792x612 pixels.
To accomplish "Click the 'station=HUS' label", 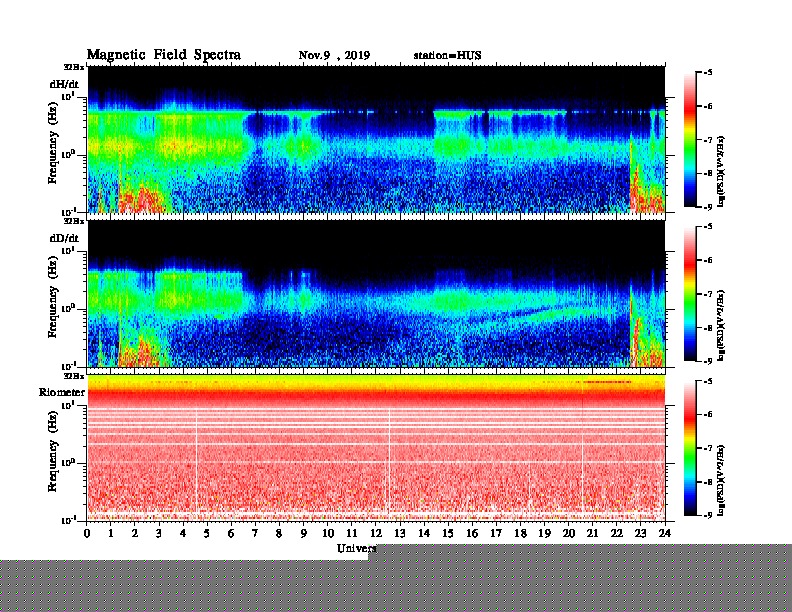I will (448, 55).
